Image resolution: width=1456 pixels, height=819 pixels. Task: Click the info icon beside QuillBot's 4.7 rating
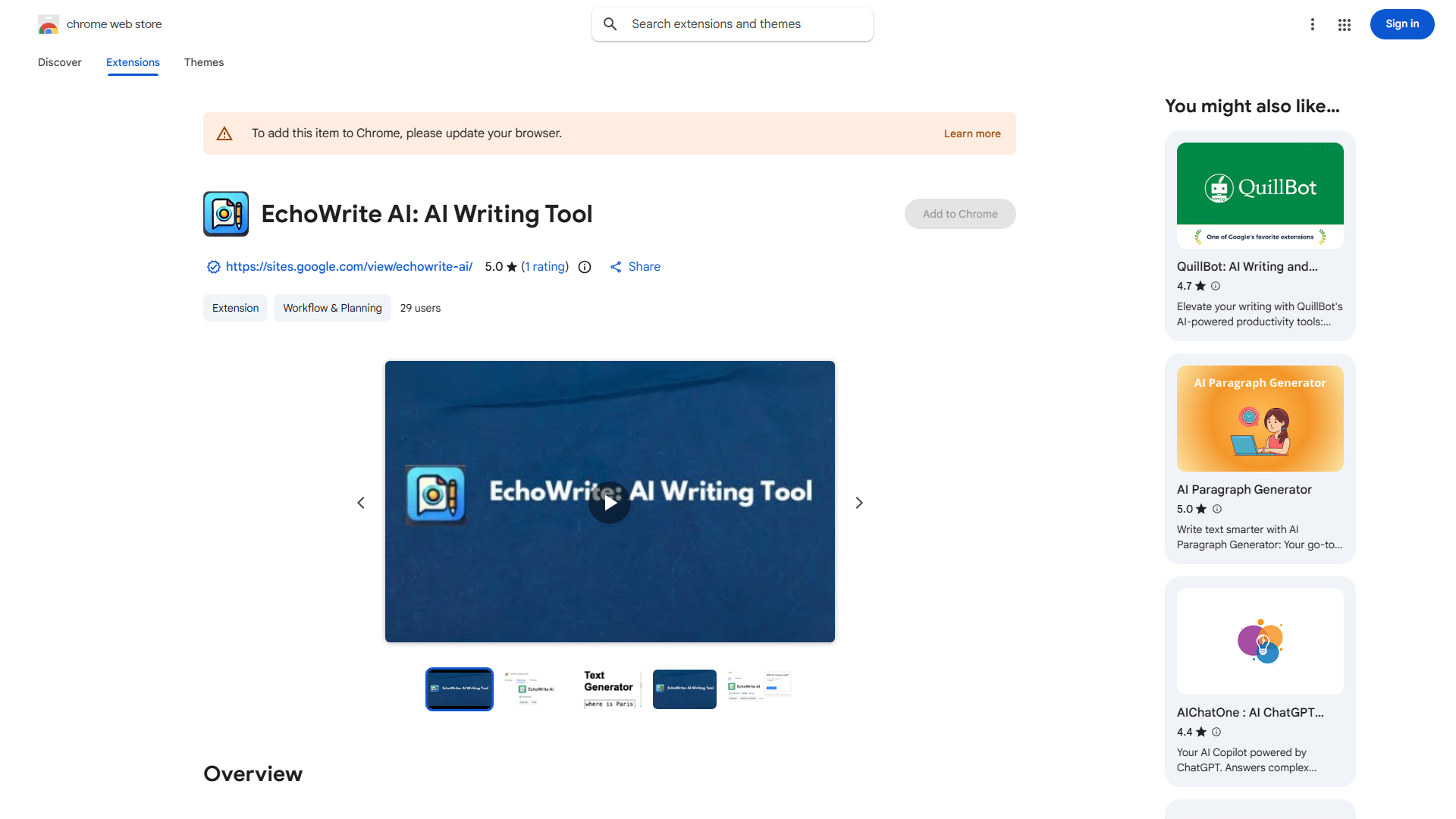pos(1215,286)
